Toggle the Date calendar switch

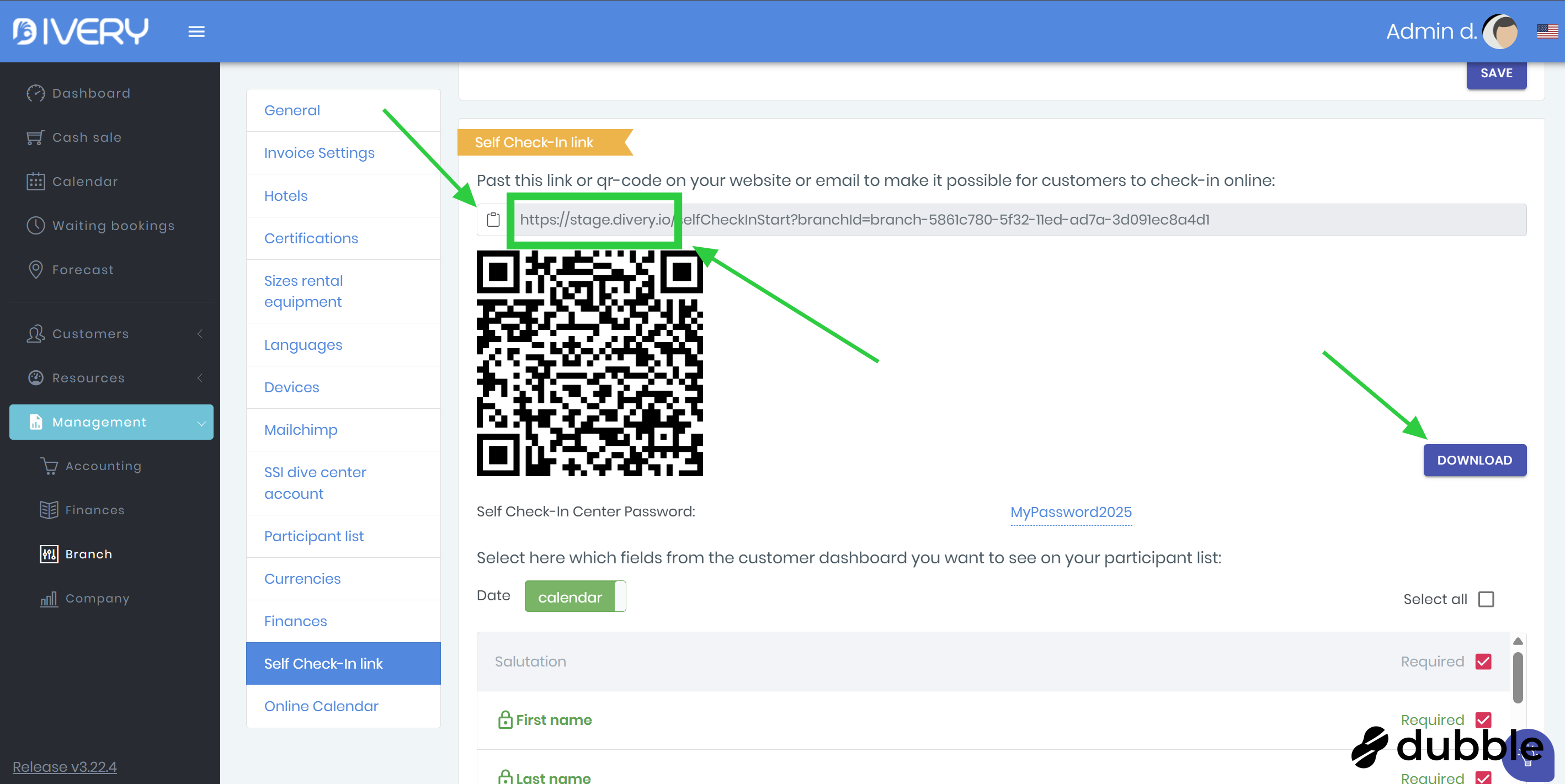pos(574,596)
